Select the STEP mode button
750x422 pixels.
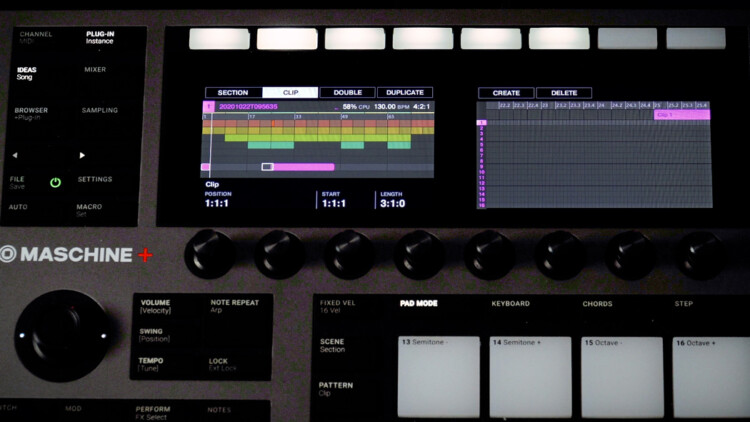(x=684, y=303)
